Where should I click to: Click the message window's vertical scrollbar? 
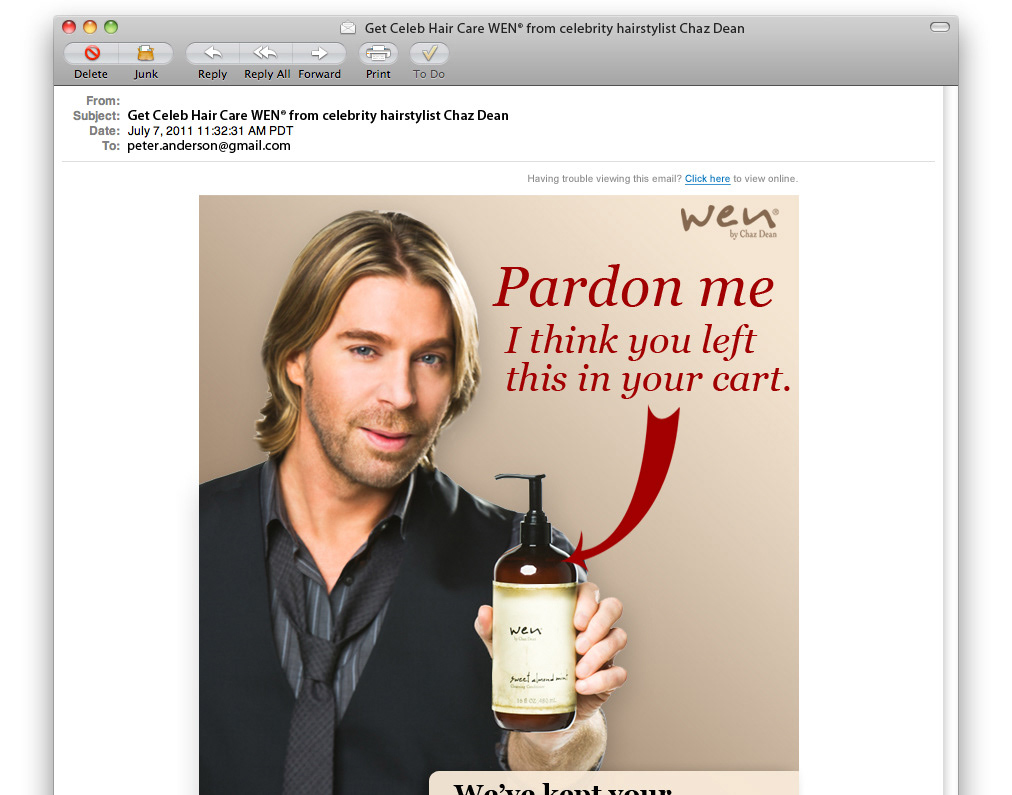[x=950, y=440]
